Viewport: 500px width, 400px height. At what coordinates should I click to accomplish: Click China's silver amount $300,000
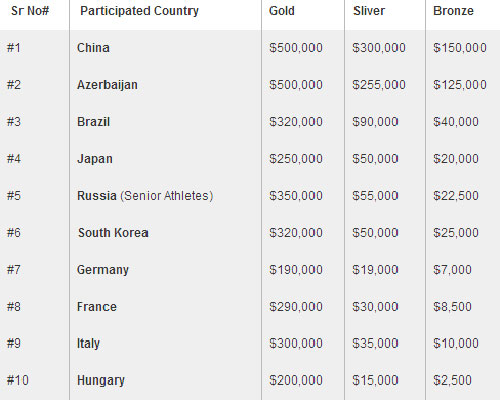coord(379,48)
